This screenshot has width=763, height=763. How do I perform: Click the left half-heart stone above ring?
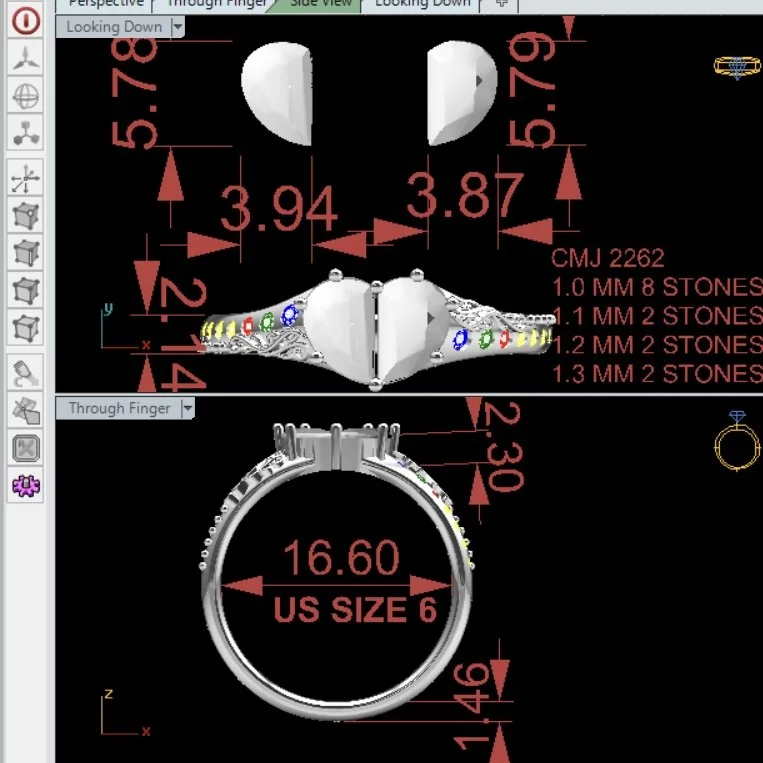[277, 93]
